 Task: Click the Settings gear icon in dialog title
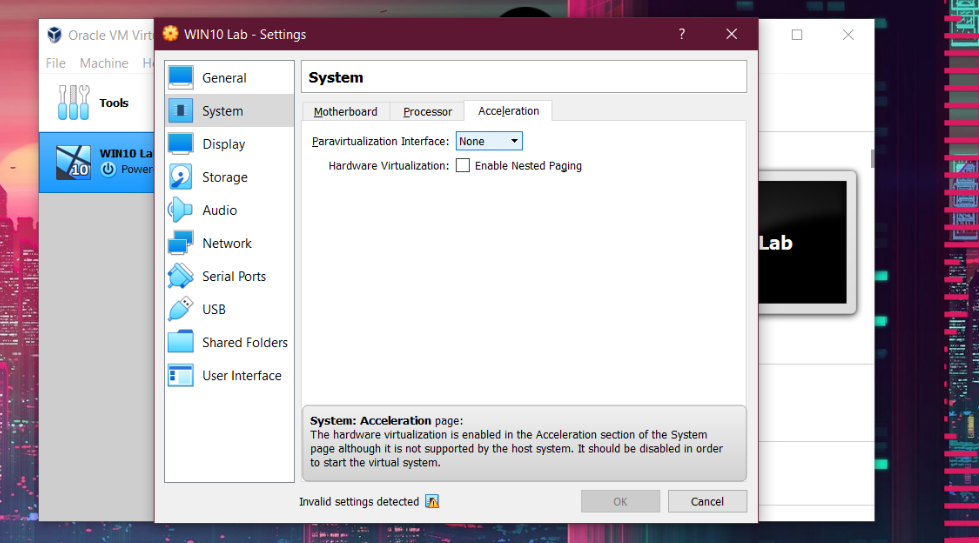pos(170,34)
